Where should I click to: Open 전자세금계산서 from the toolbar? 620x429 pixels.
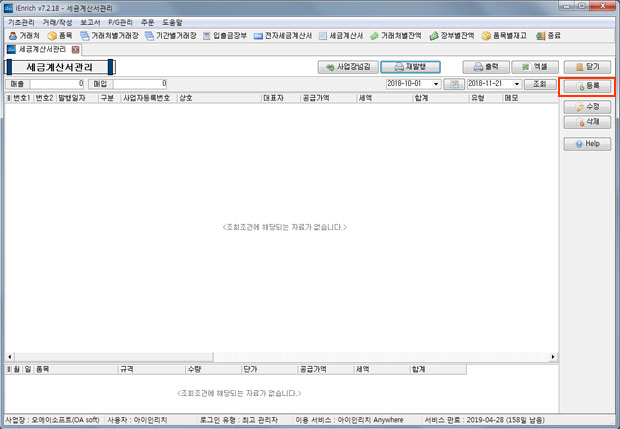pos(283,35)
